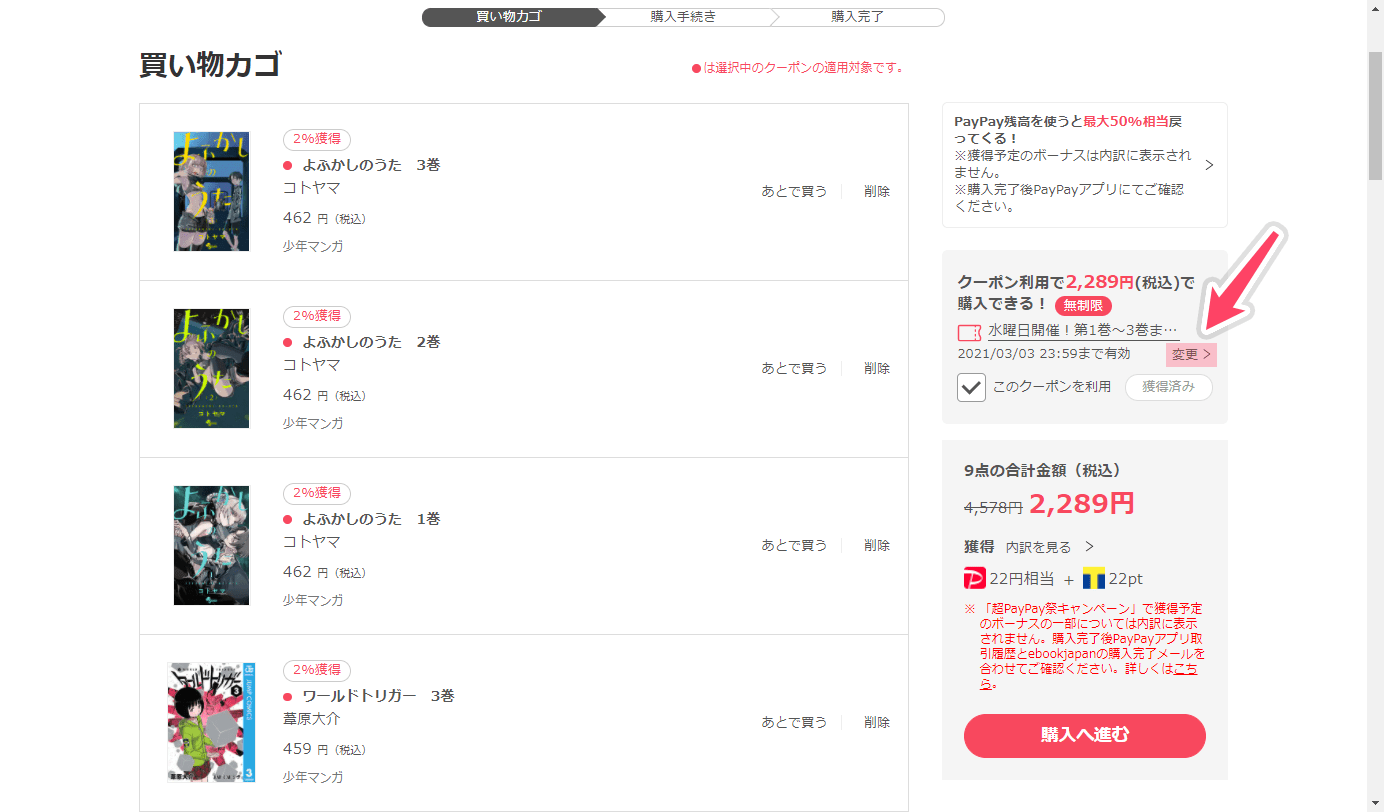Click price 459 円 for ワールドトリガー
The image size is (1384, 812).
[x=324, y=748]
